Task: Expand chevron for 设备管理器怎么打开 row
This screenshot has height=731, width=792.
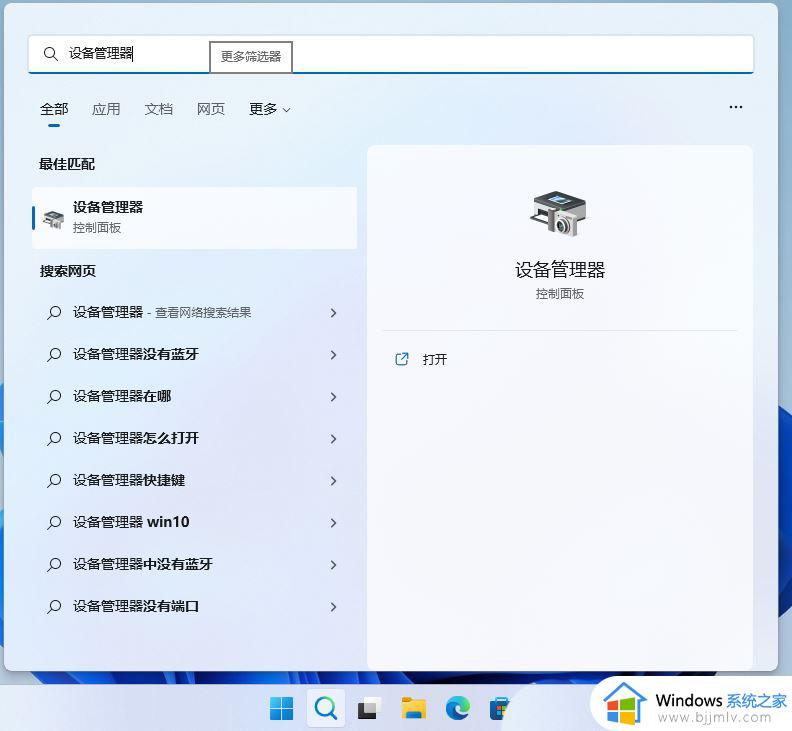Action: tap(333, 439)
